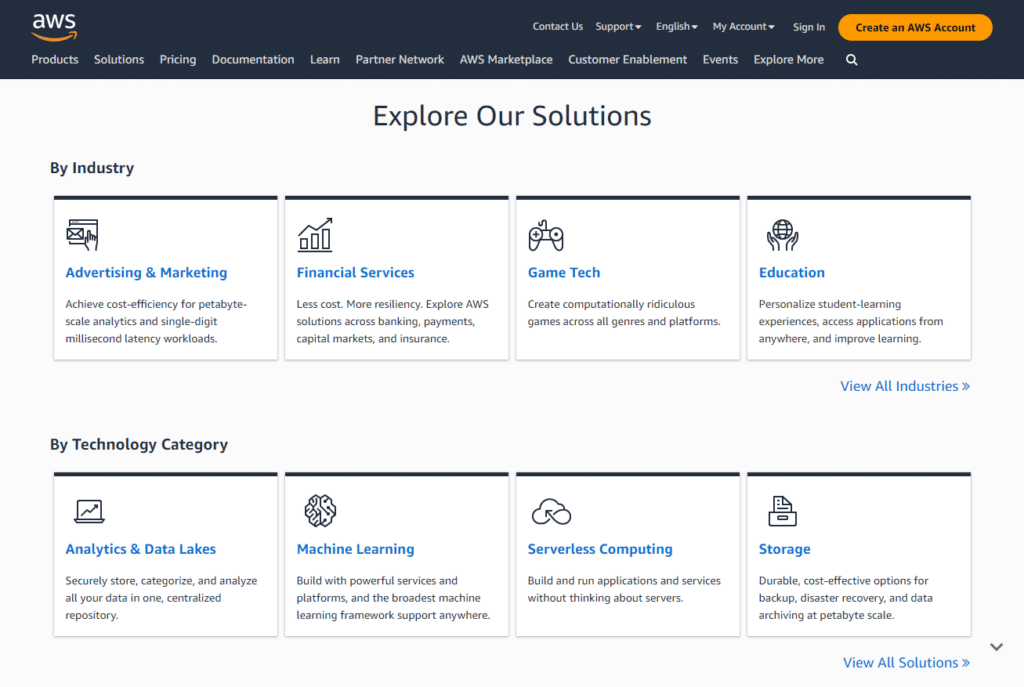Expand the My Account dropdown
The height and width of the screenshot is (687, 1024).
(x=743, y=27)
